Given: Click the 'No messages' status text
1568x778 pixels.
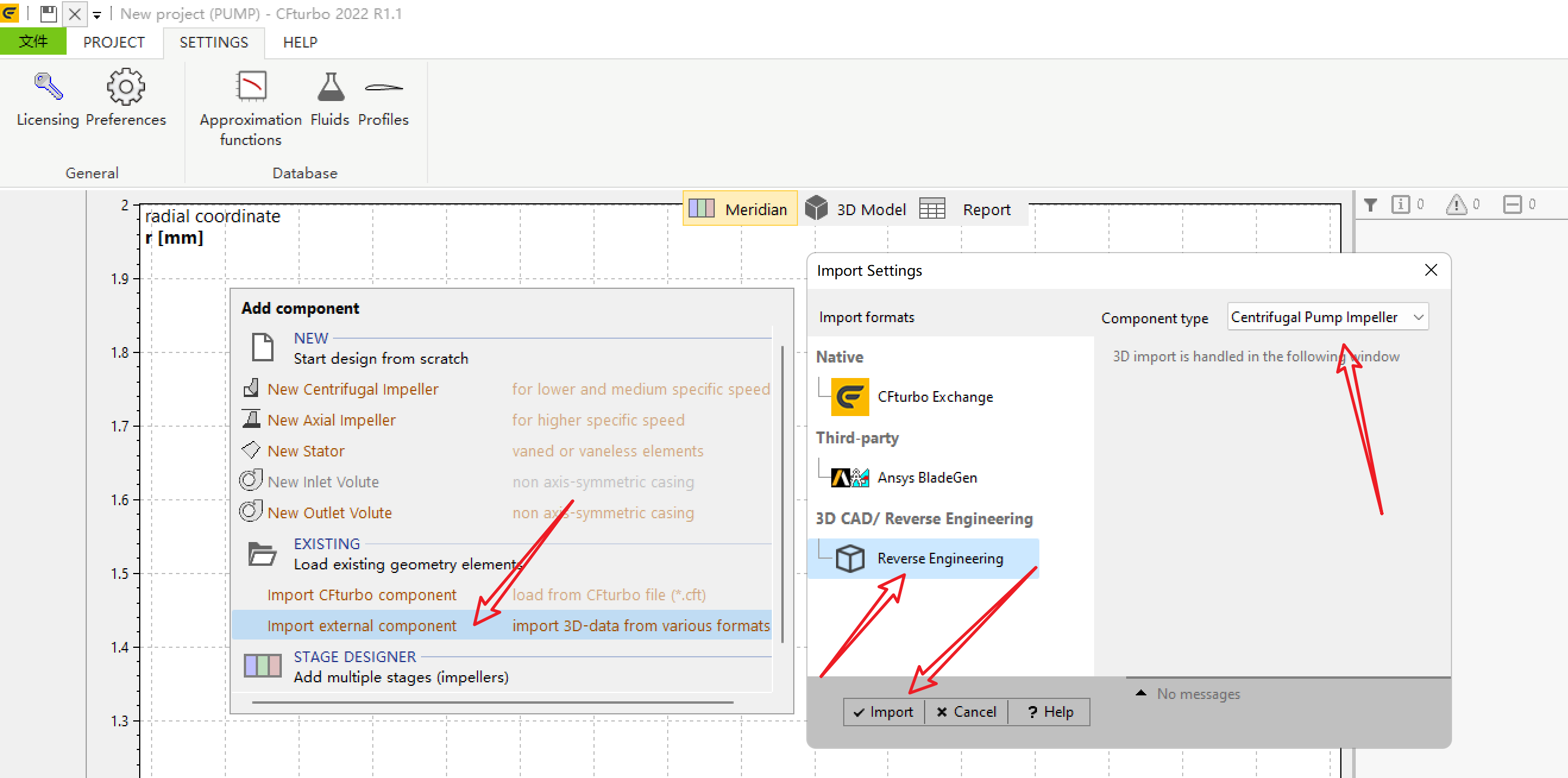Looking at the screenshot, I should pyautogui.click(x=1198, y=694).
